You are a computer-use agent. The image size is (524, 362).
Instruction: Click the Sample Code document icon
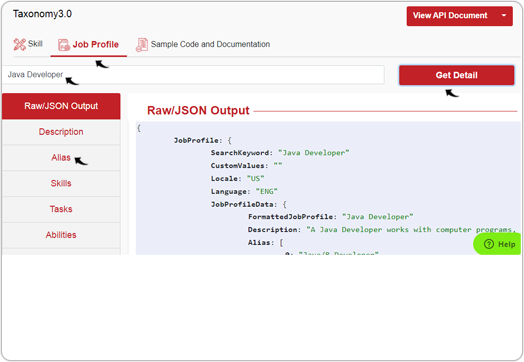click(x=142, y=44)
